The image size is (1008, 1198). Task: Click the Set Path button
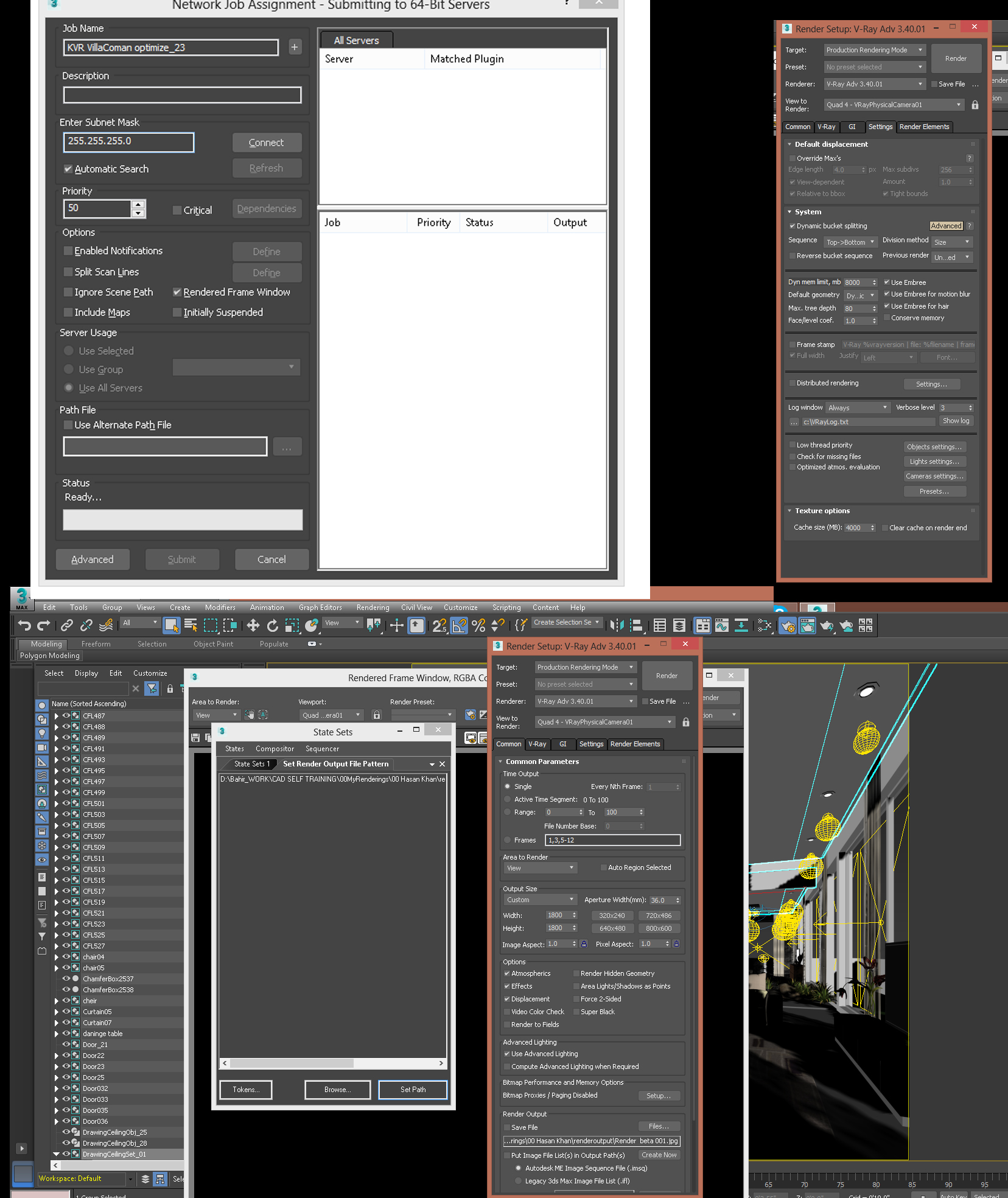click(x=413, y=1090)
